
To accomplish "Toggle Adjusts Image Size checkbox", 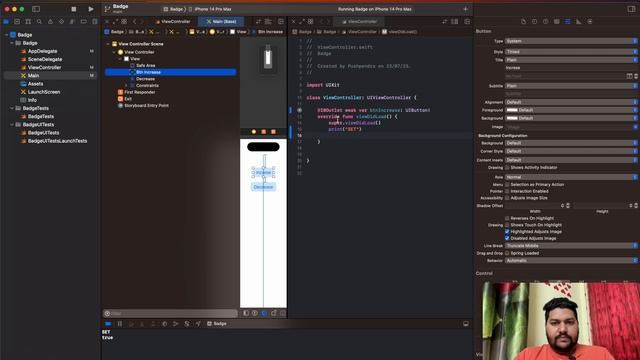I will pos(507,198).
